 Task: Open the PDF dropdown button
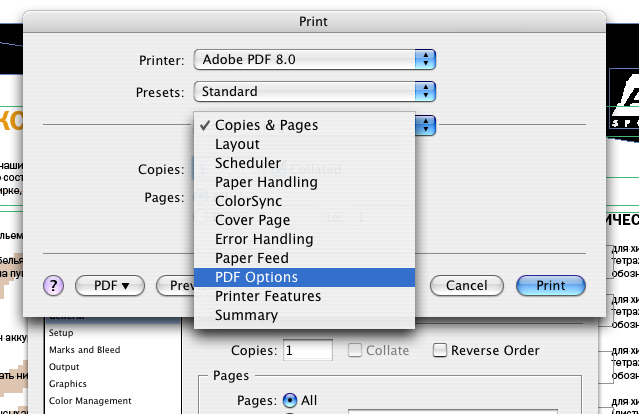tap(110, 285)
